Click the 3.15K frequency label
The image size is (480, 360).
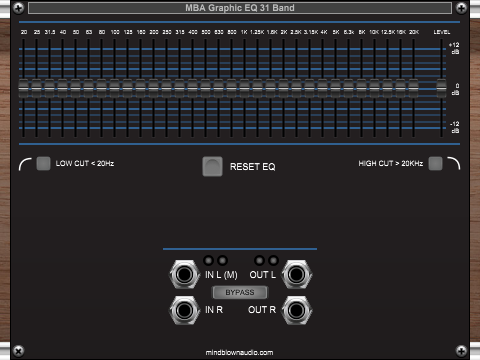[311, 32]
